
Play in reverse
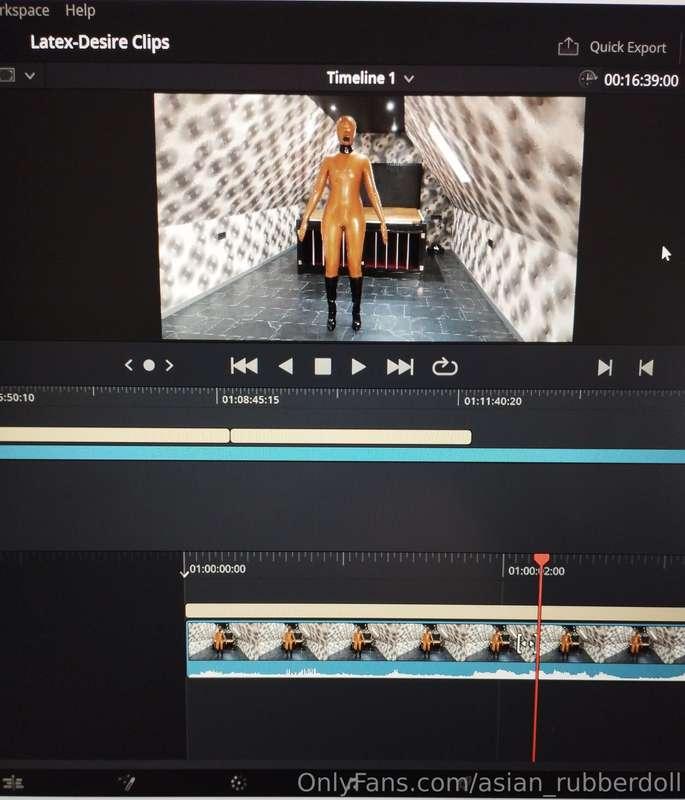coord(286,366)
